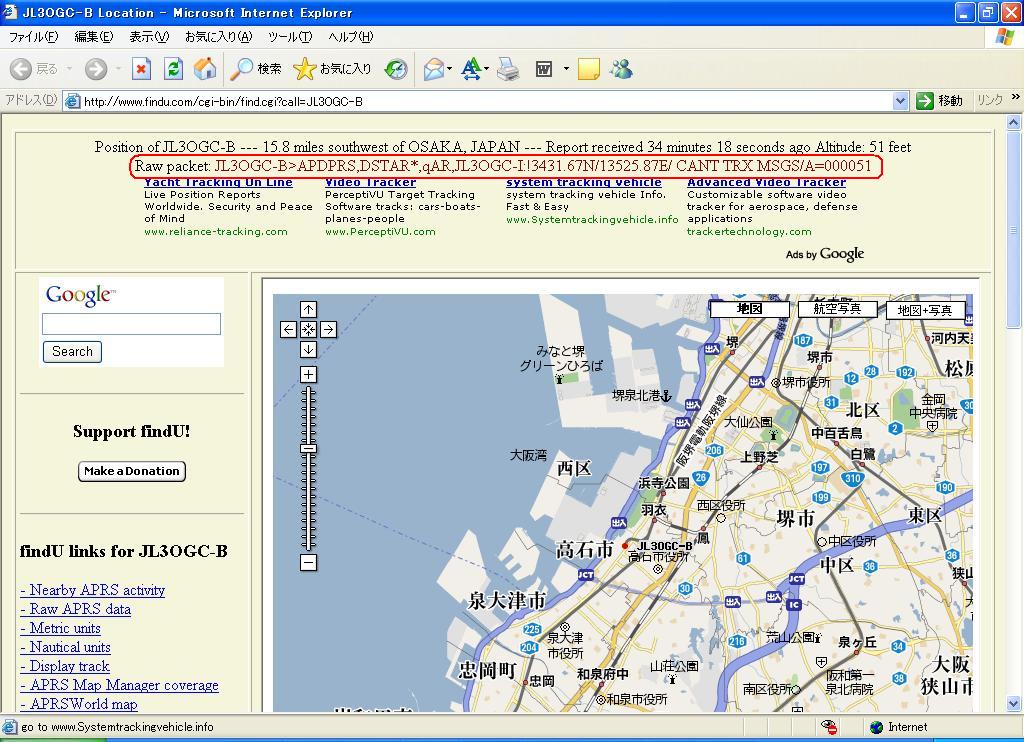Click the JL3OGC-B red marker on map
Image resolution: width=1024 pixels, height=742 pixels.
click(x=625, y=545)
